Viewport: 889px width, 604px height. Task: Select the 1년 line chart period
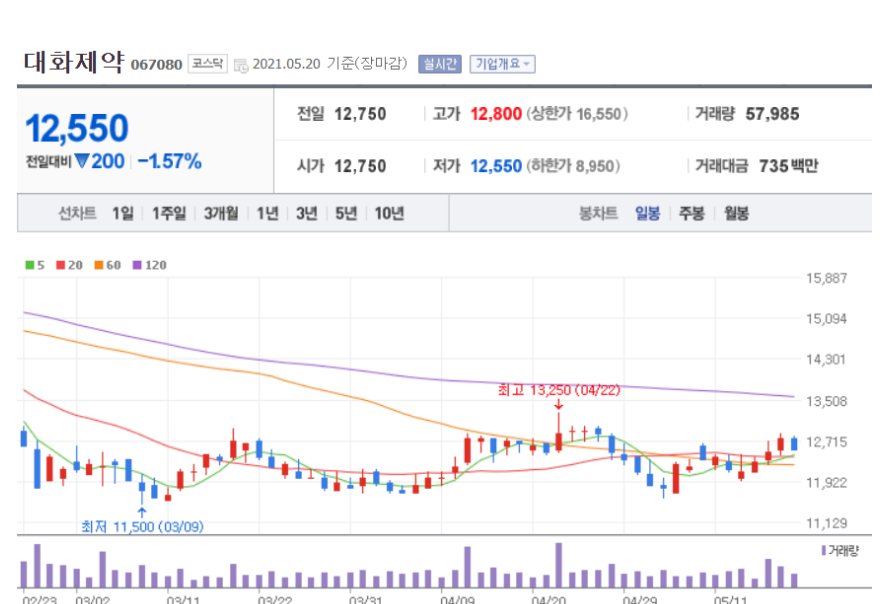(267, 213)
